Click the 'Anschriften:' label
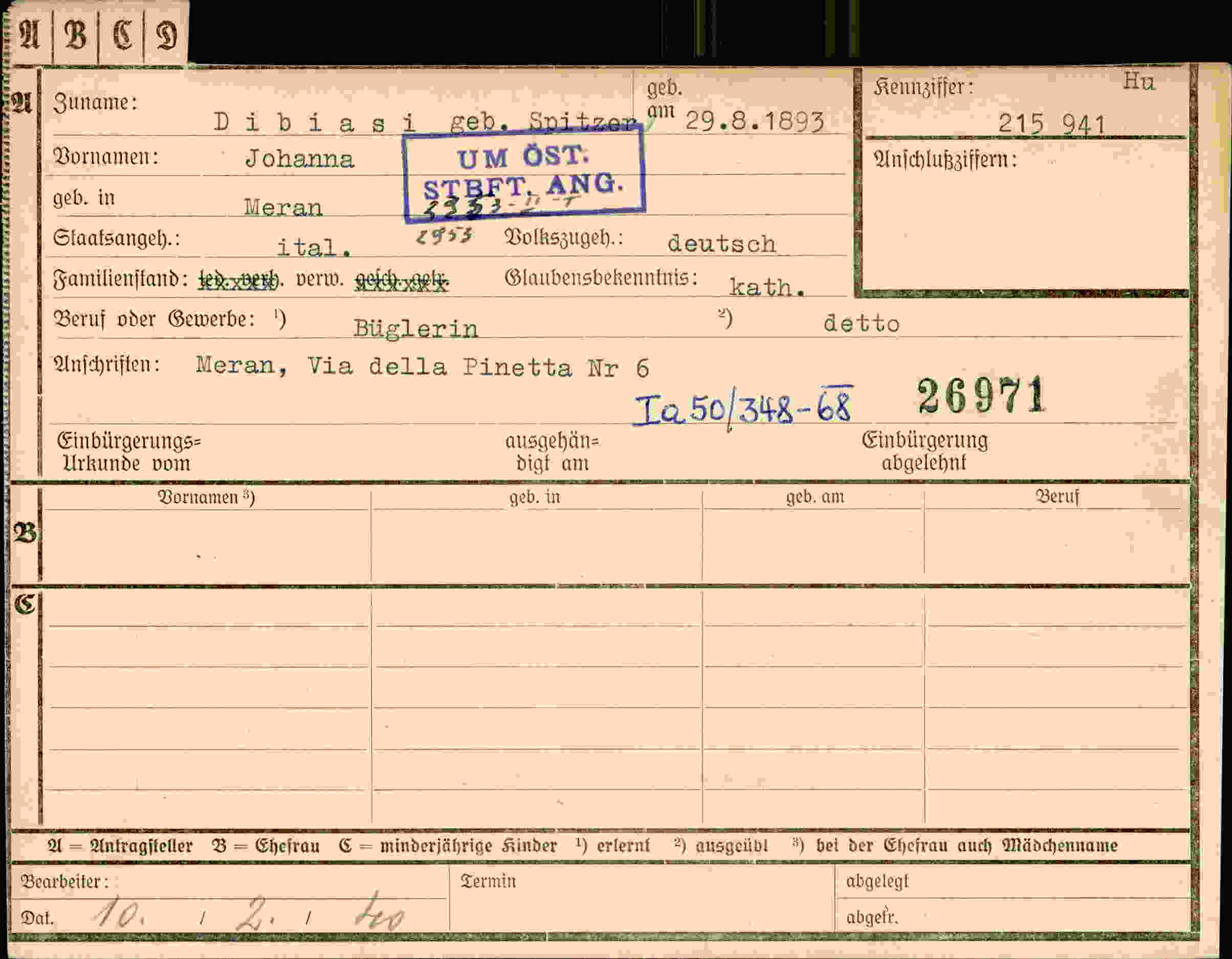 106,364
